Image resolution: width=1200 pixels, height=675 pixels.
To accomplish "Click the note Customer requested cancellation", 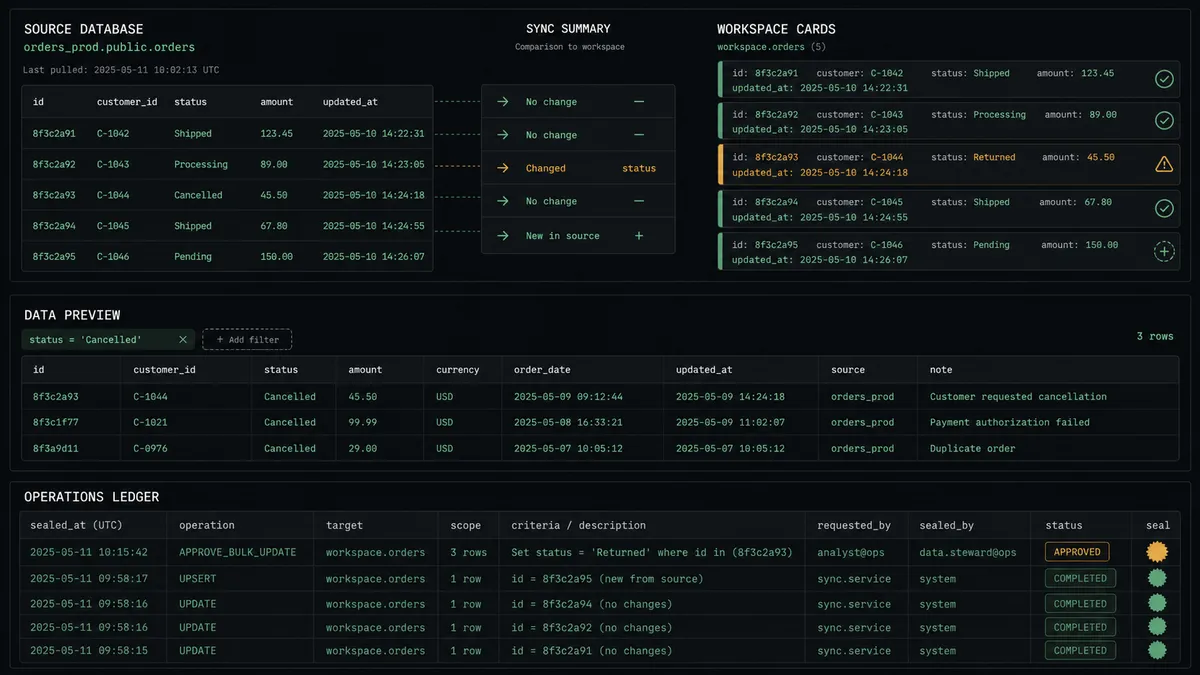I will click(1018, 397).
